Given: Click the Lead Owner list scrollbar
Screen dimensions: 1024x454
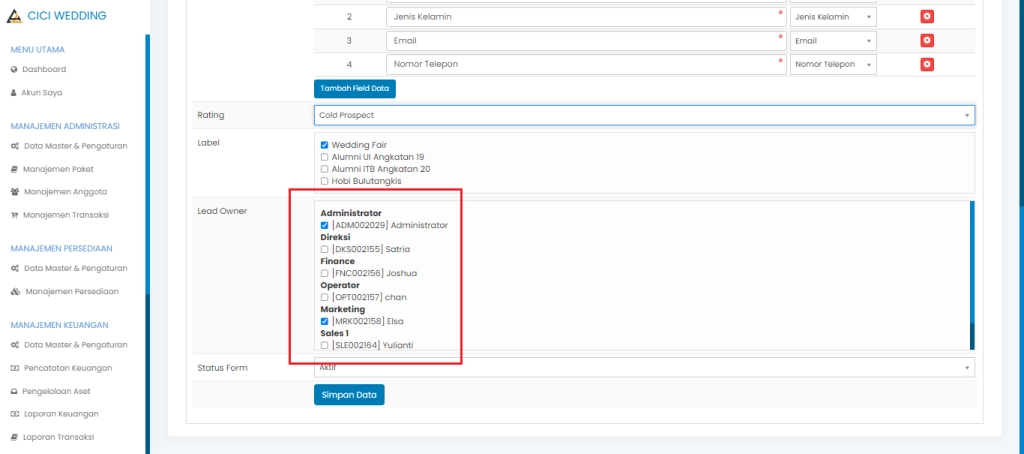Looking at the screenshot, I should coord(971,270).
